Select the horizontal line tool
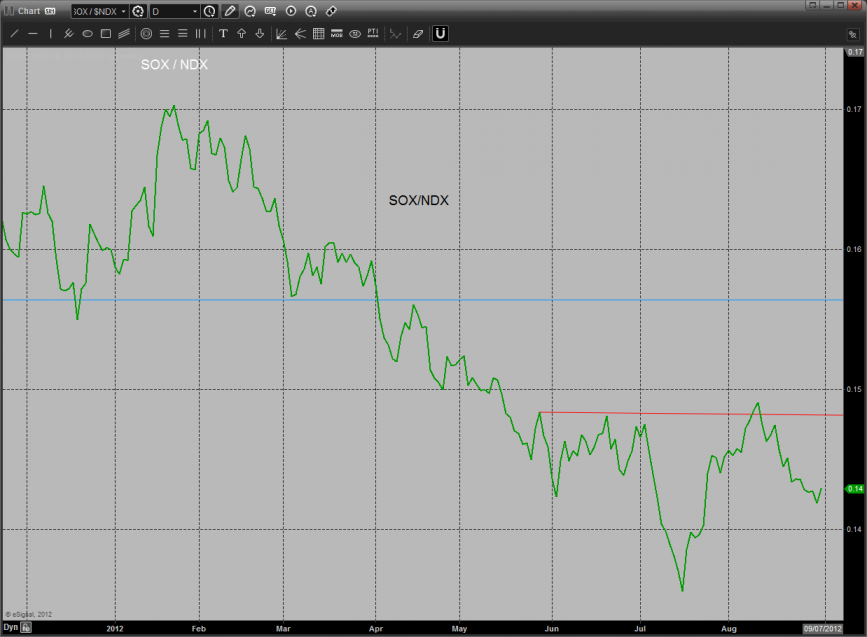867x637 pixels. pos(33,33)
